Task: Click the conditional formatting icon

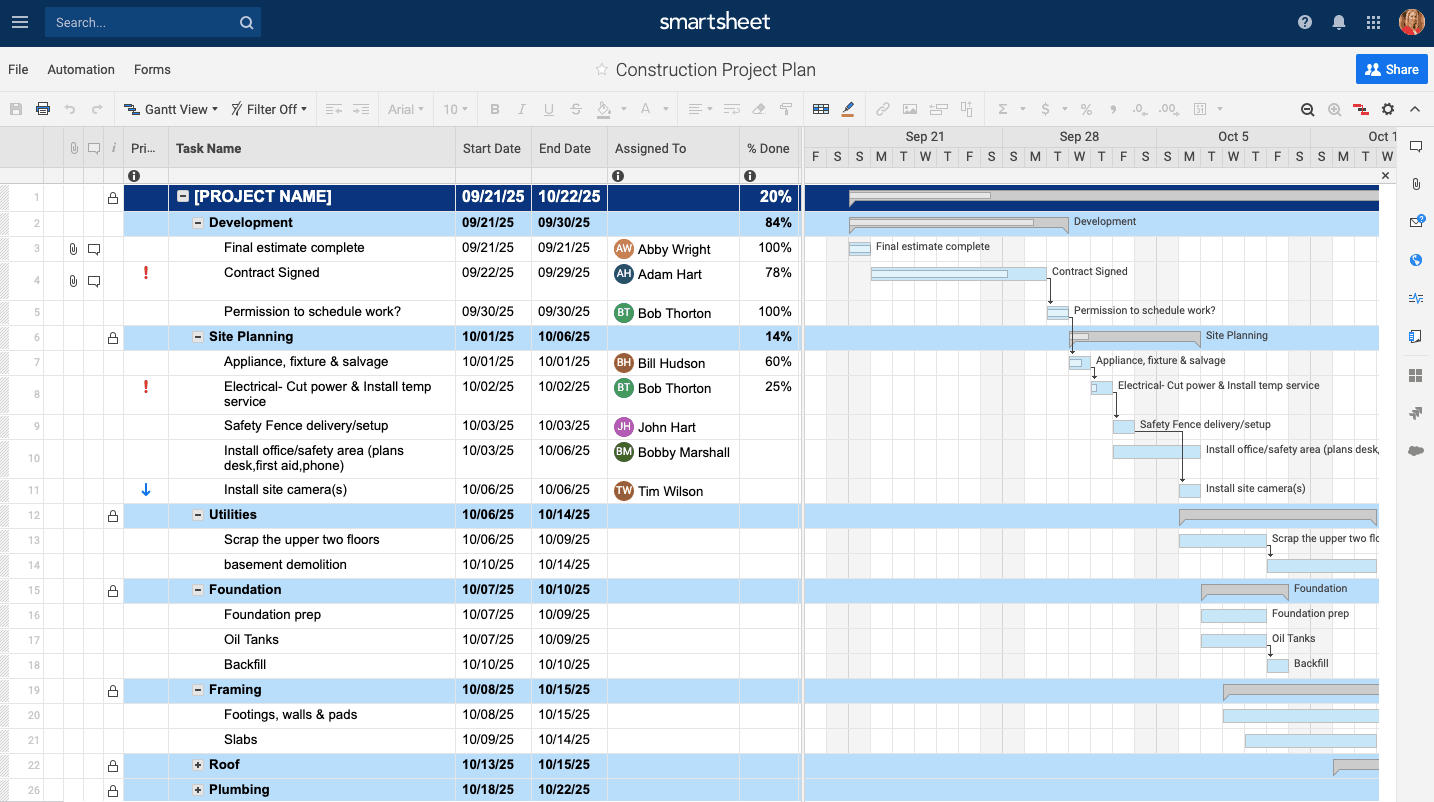Action: [x=821, y=109]
